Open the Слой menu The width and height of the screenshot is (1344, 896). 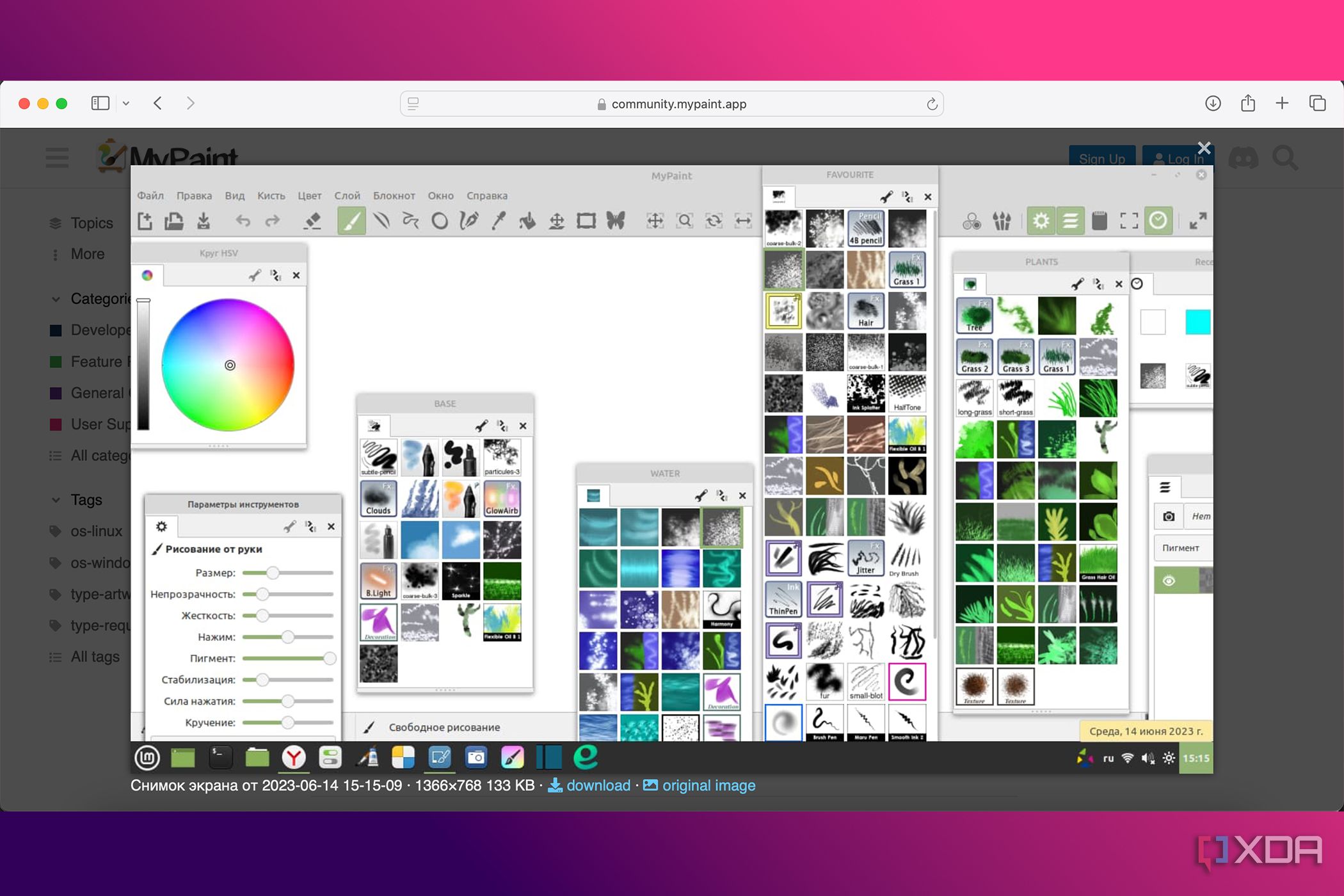coord(347,196)
